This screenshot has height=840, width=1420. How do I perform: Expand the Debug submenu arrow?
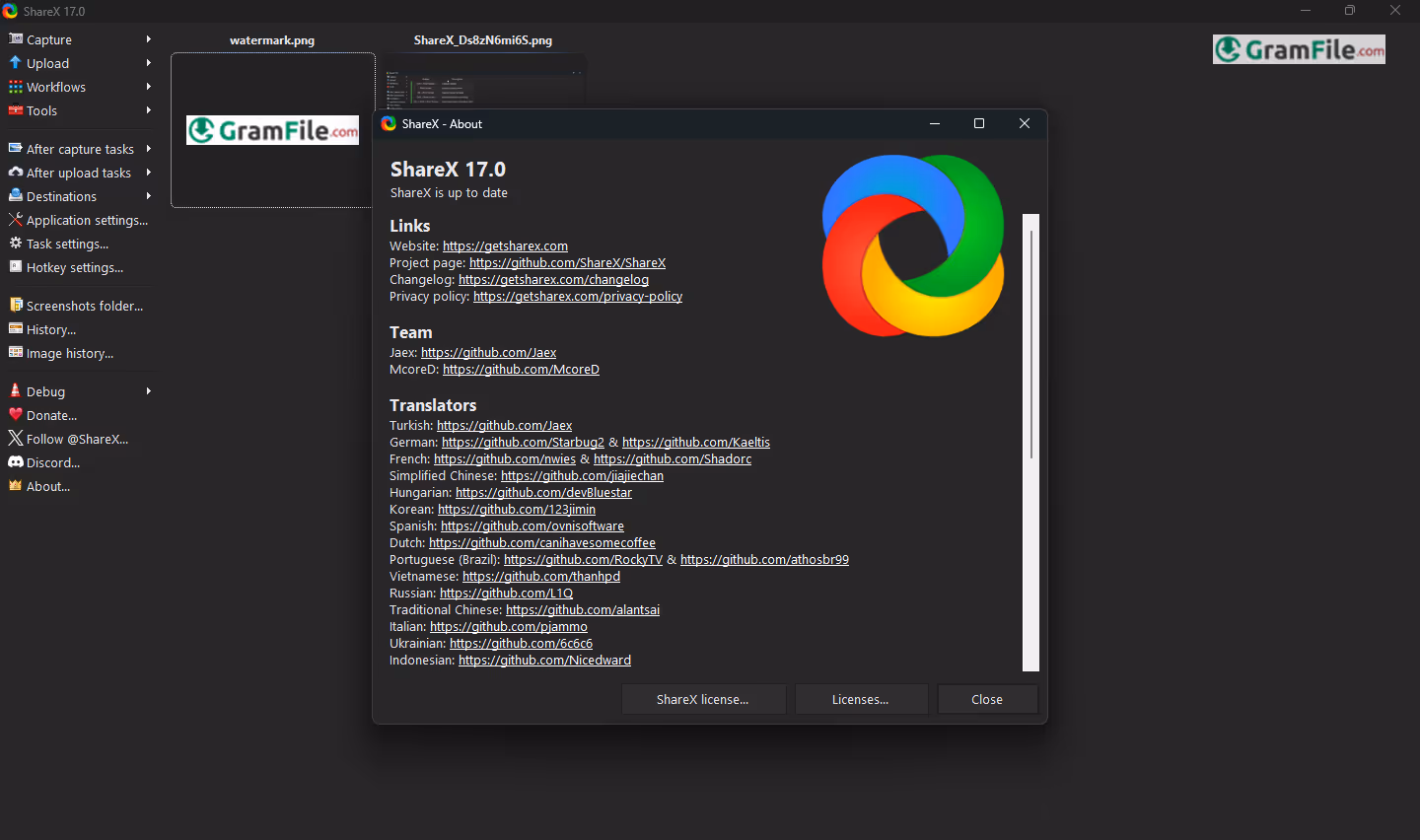tap(149, 391)
